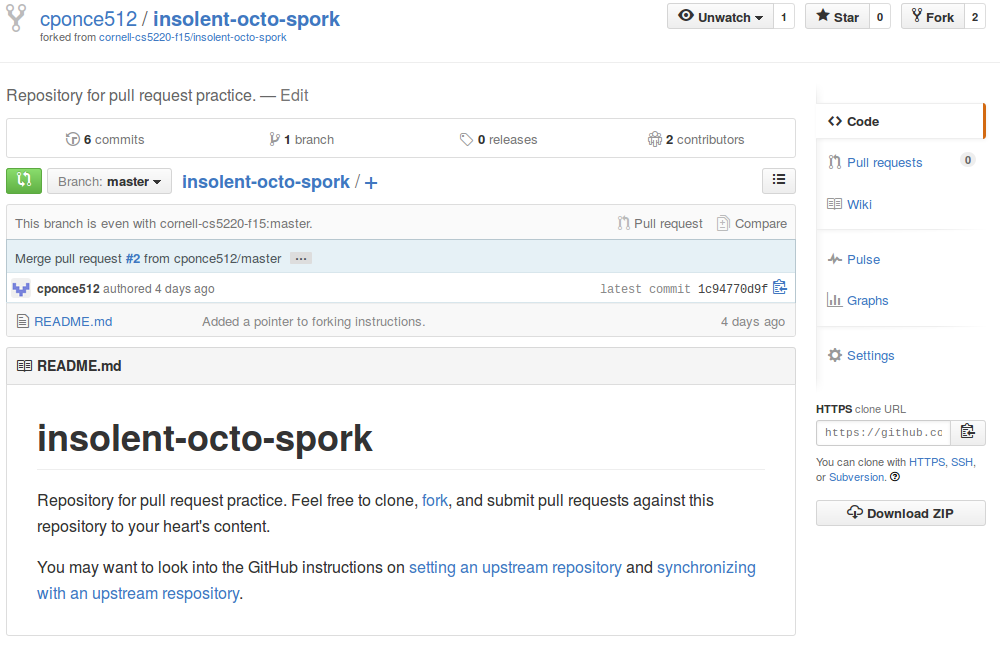The image size is (1000, 648).
Task: Click the HTTPS clone URL field
Action: point(883,432)
